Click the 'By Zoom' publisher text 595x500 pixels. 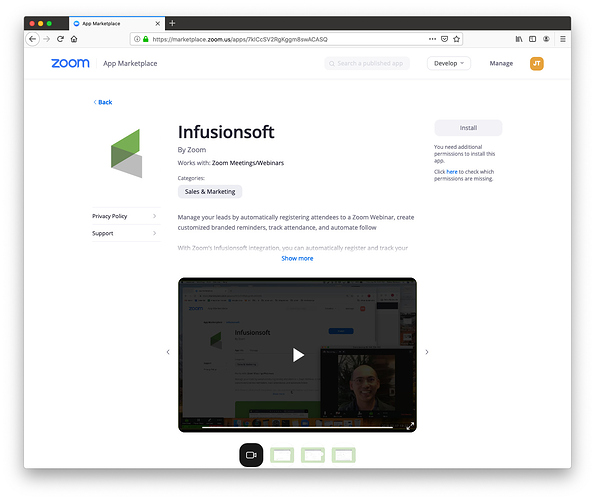click(192, 150)
